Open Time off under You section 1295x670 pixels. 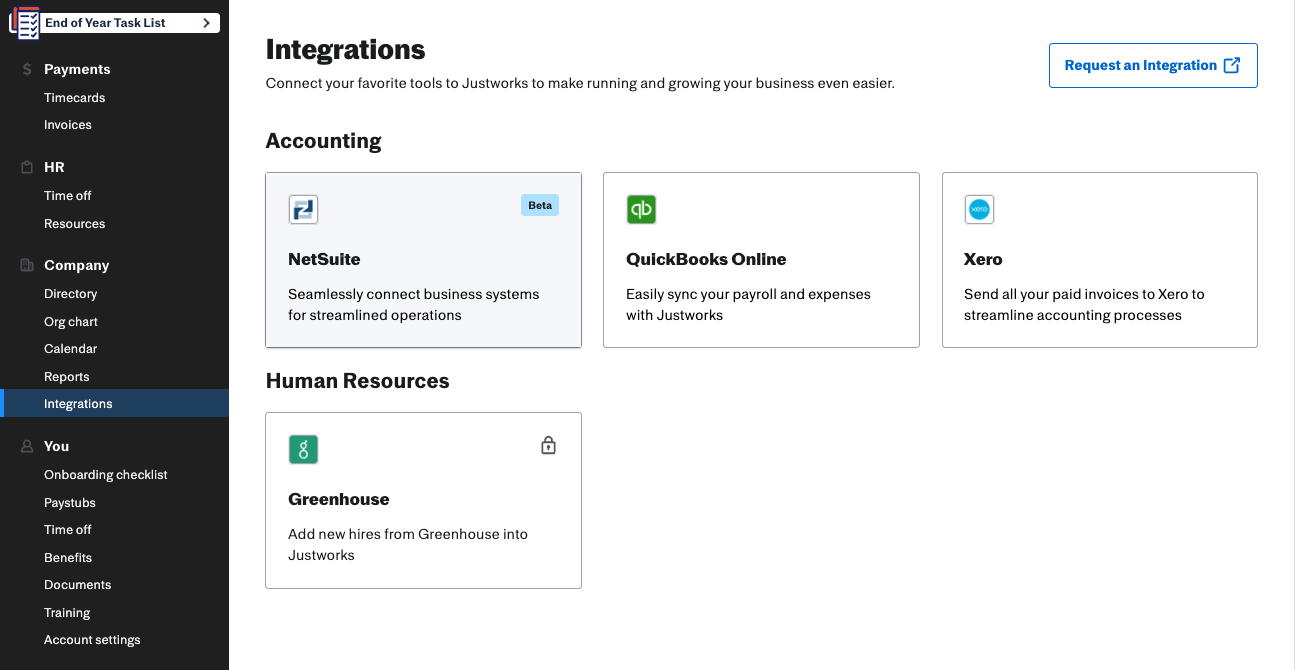coord(68,530)
